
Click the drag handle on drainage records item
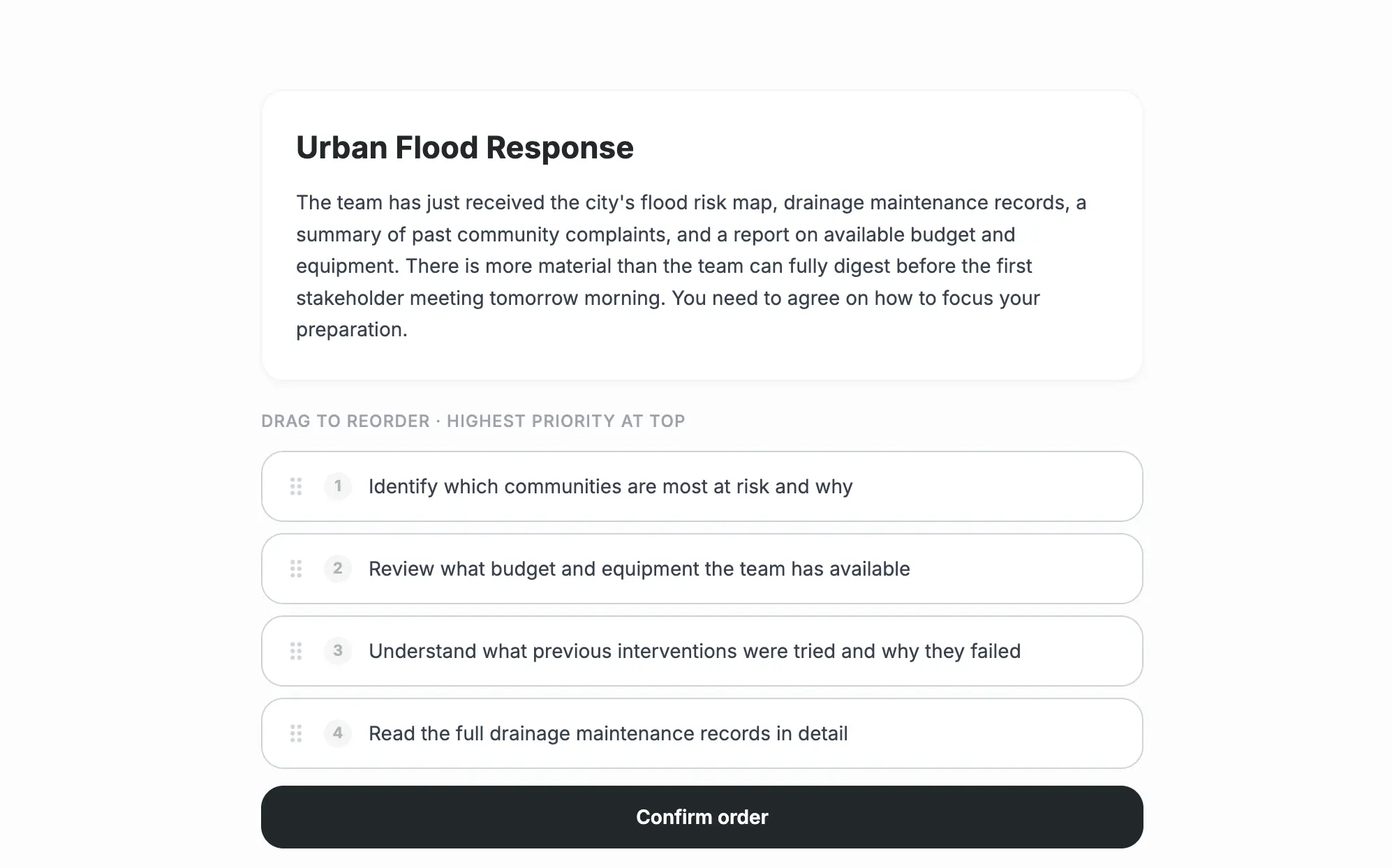coord(295,733)
